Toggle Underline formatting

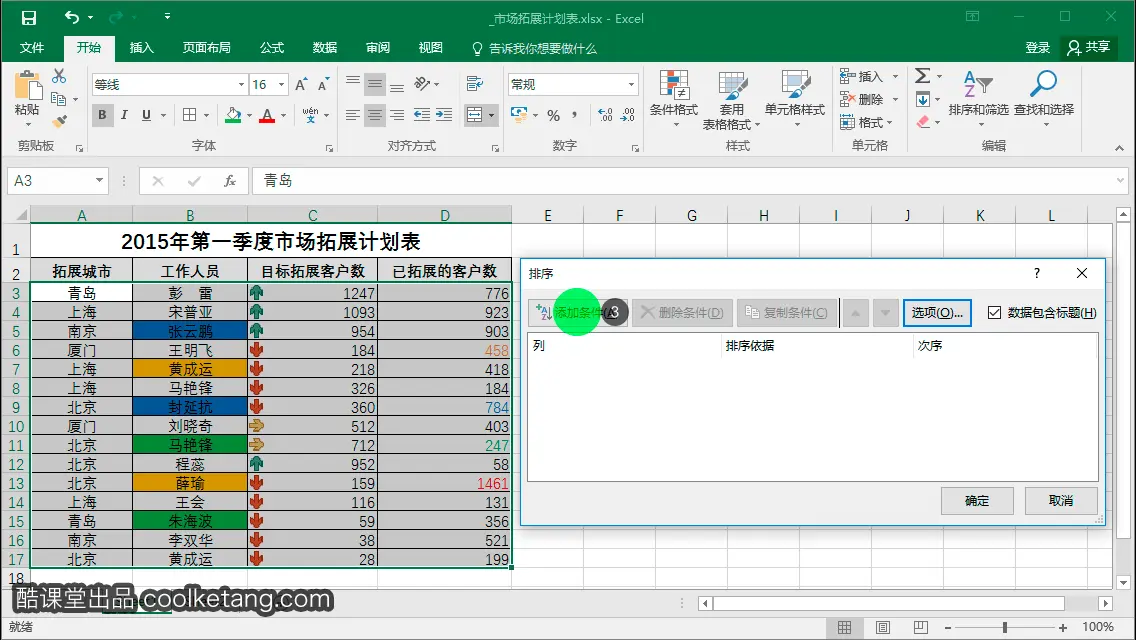[x=146, y=115]
